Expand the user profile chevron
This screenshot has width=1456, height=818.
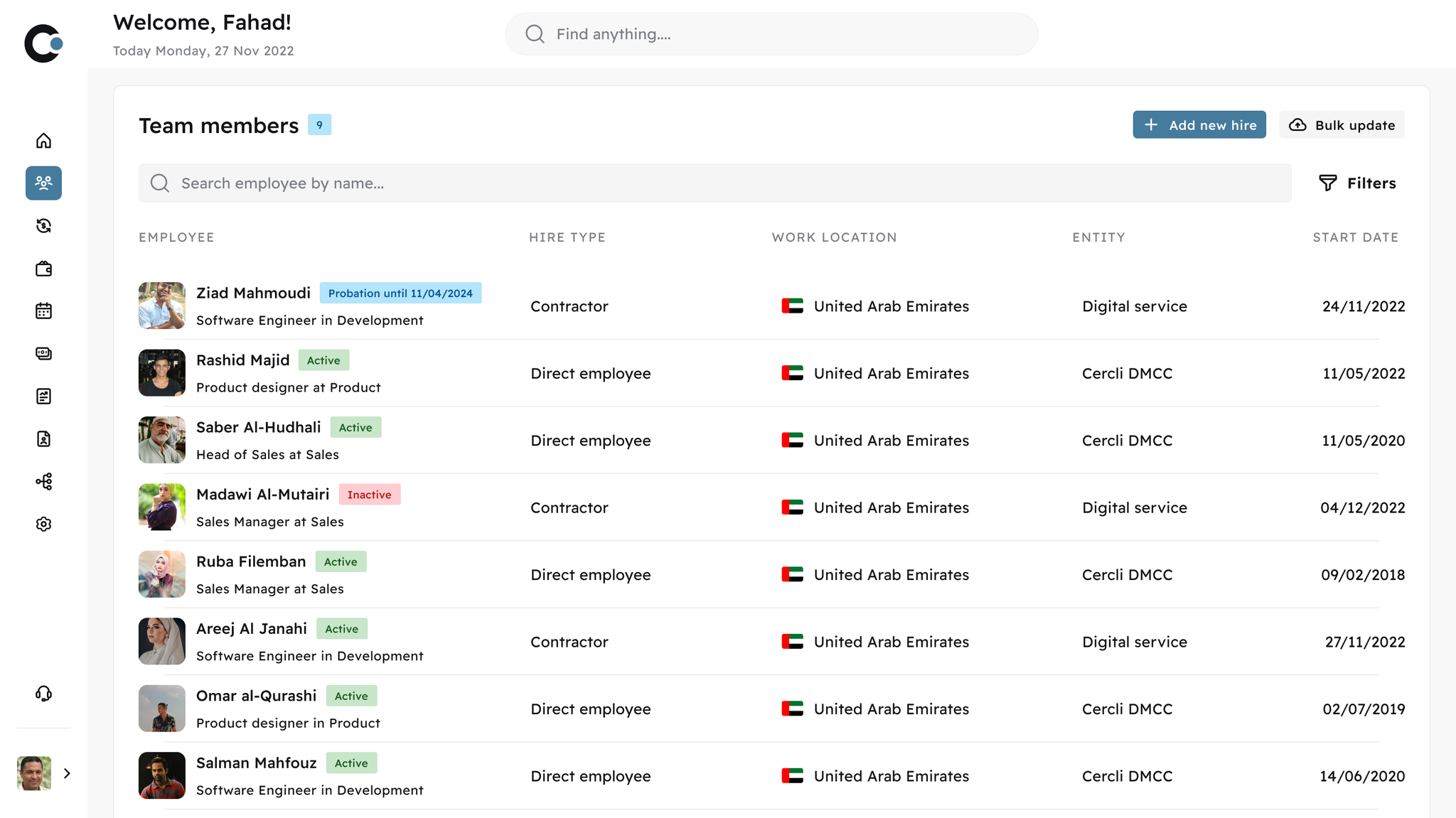click(x=67, y=773)
